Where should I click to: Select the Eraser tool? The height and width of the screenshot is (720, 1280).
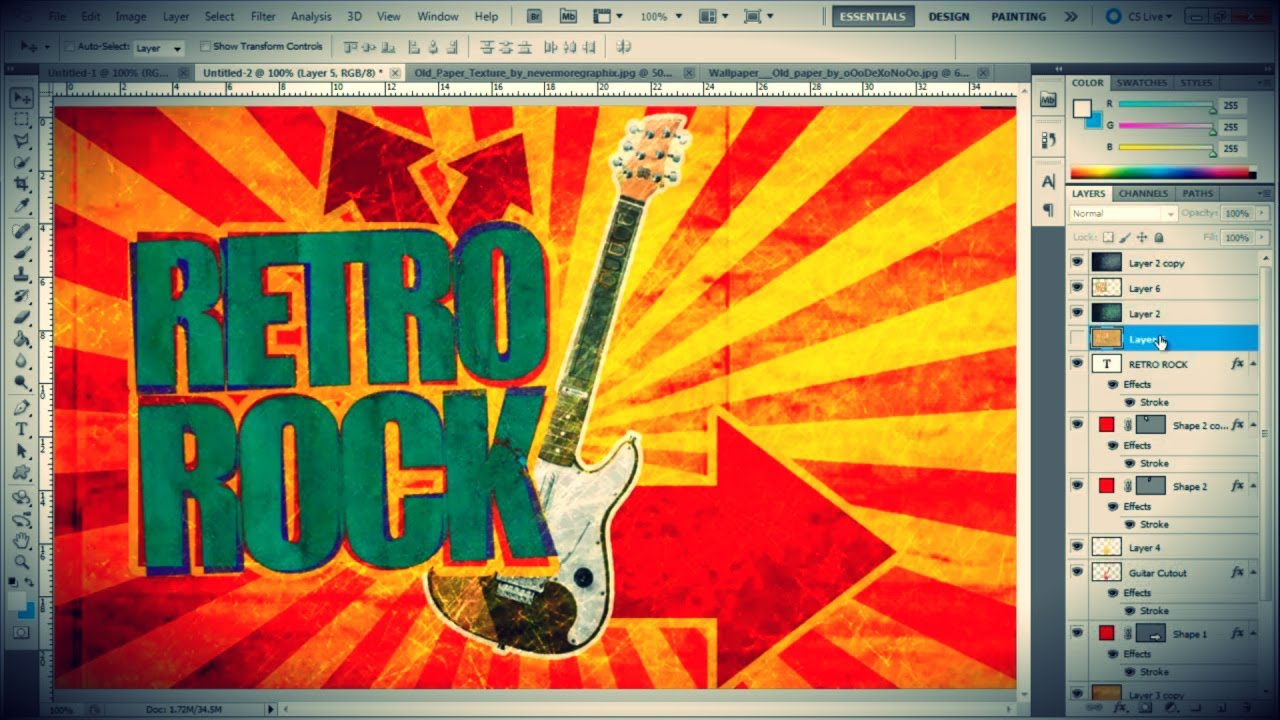21,319
